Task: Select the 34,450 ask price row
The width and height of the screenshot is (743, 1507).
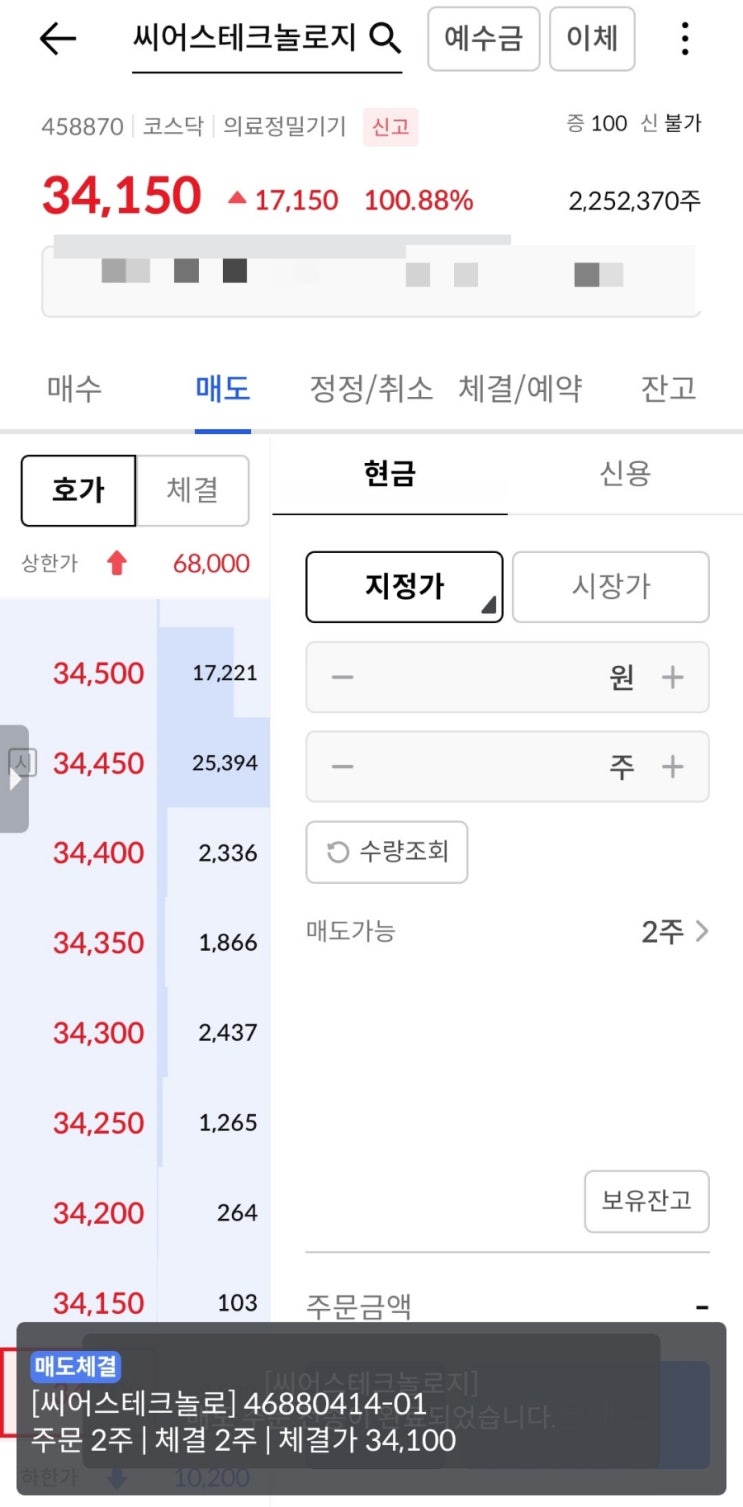Action: (x=135, y=763)
